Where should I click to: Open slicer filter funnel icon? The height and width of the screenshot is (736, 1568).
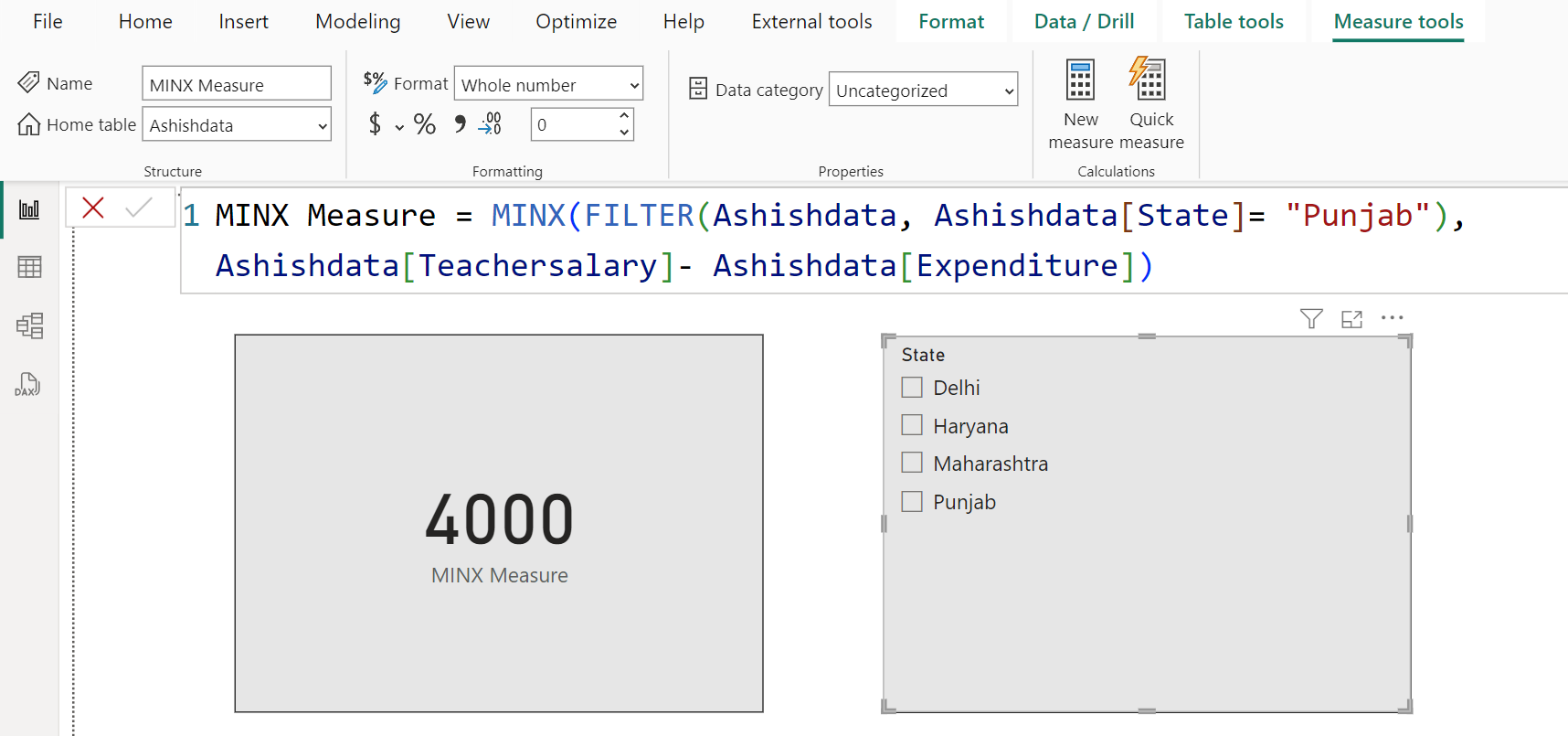(1311, 318)
